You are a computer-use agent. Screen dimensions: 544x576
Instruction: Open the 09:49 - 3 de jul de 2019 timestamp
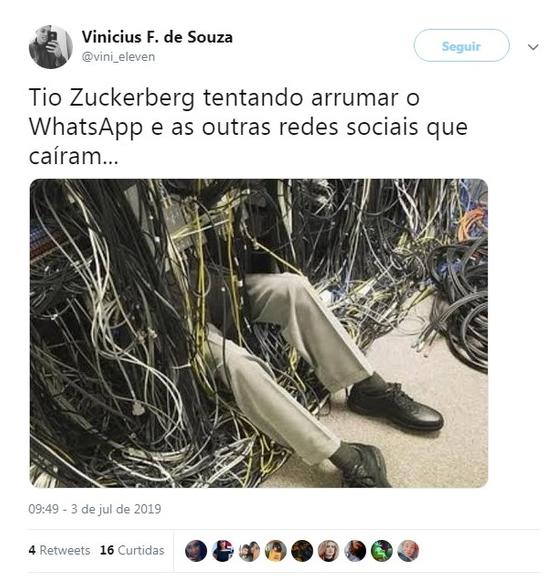click(x=95, y=509)
